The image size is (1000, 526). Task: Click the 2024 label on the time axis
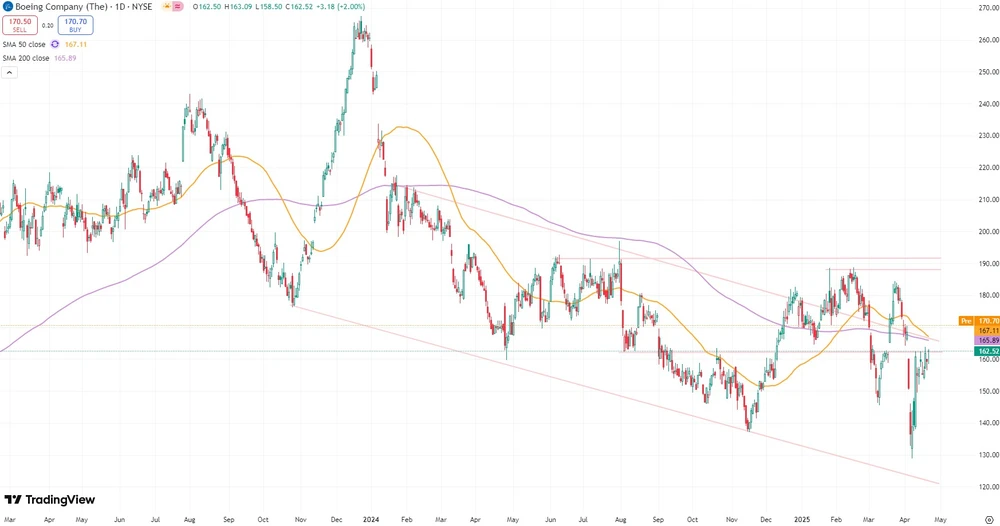tap(371, 520)
